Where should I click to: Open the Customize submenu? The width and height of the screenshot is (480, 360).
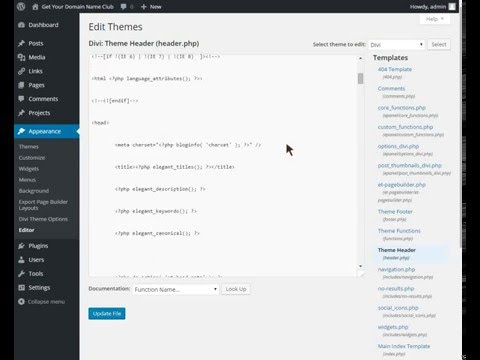(x=32, y=158)
